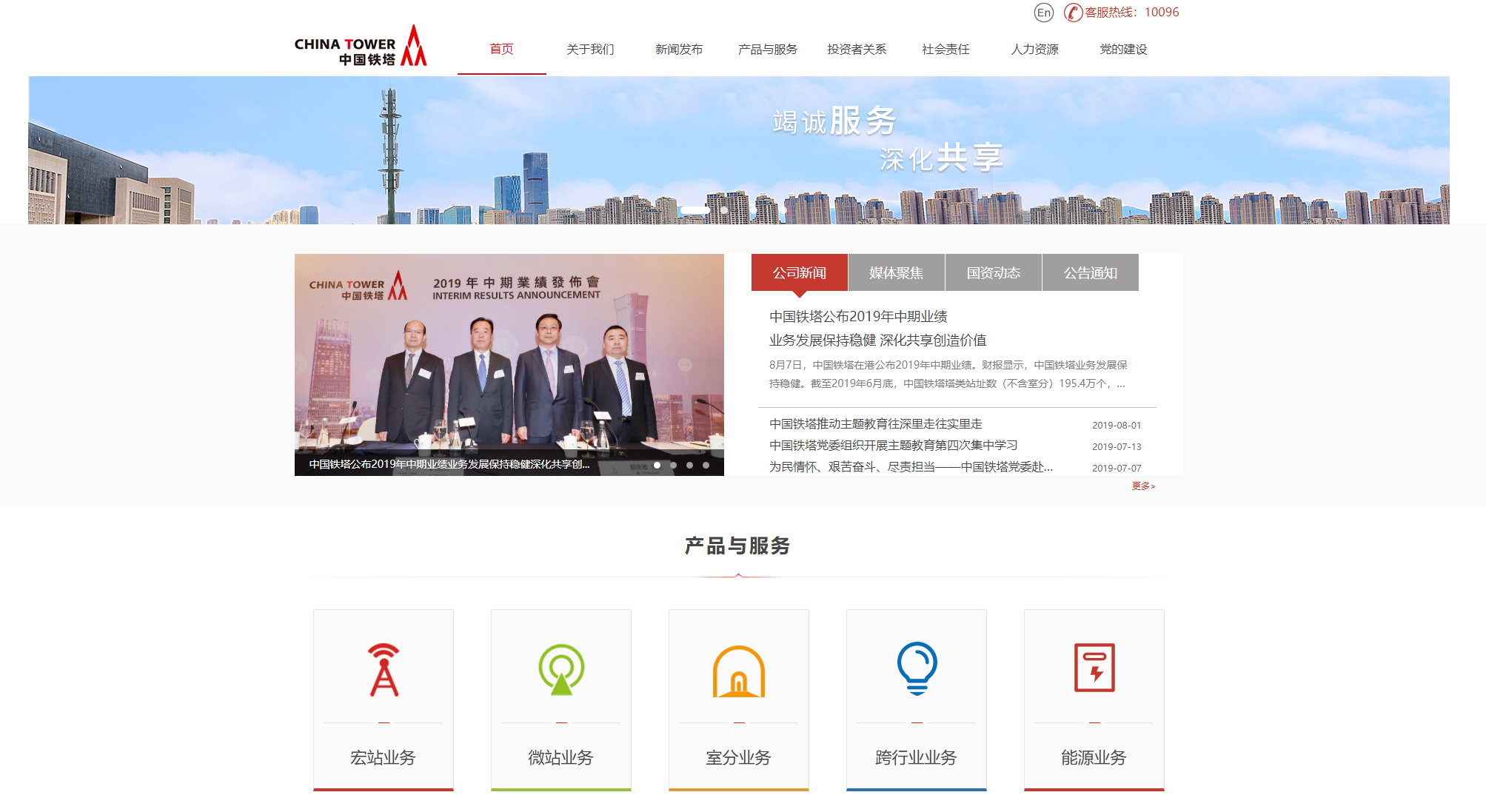Click the customer hotline phone icon
Viewport: 1486px width, 812px height.
tap(1073, 13)
